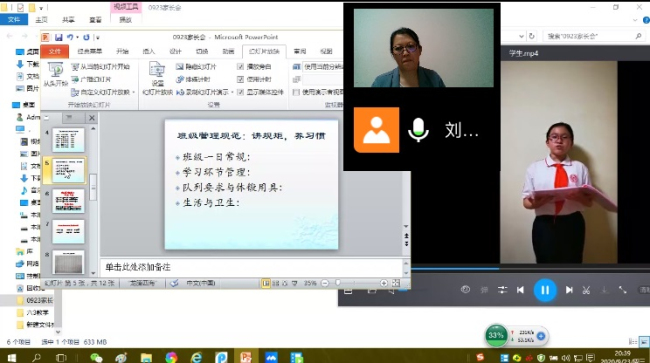Switch to the Insert (插入) ribbon tab

148,51
